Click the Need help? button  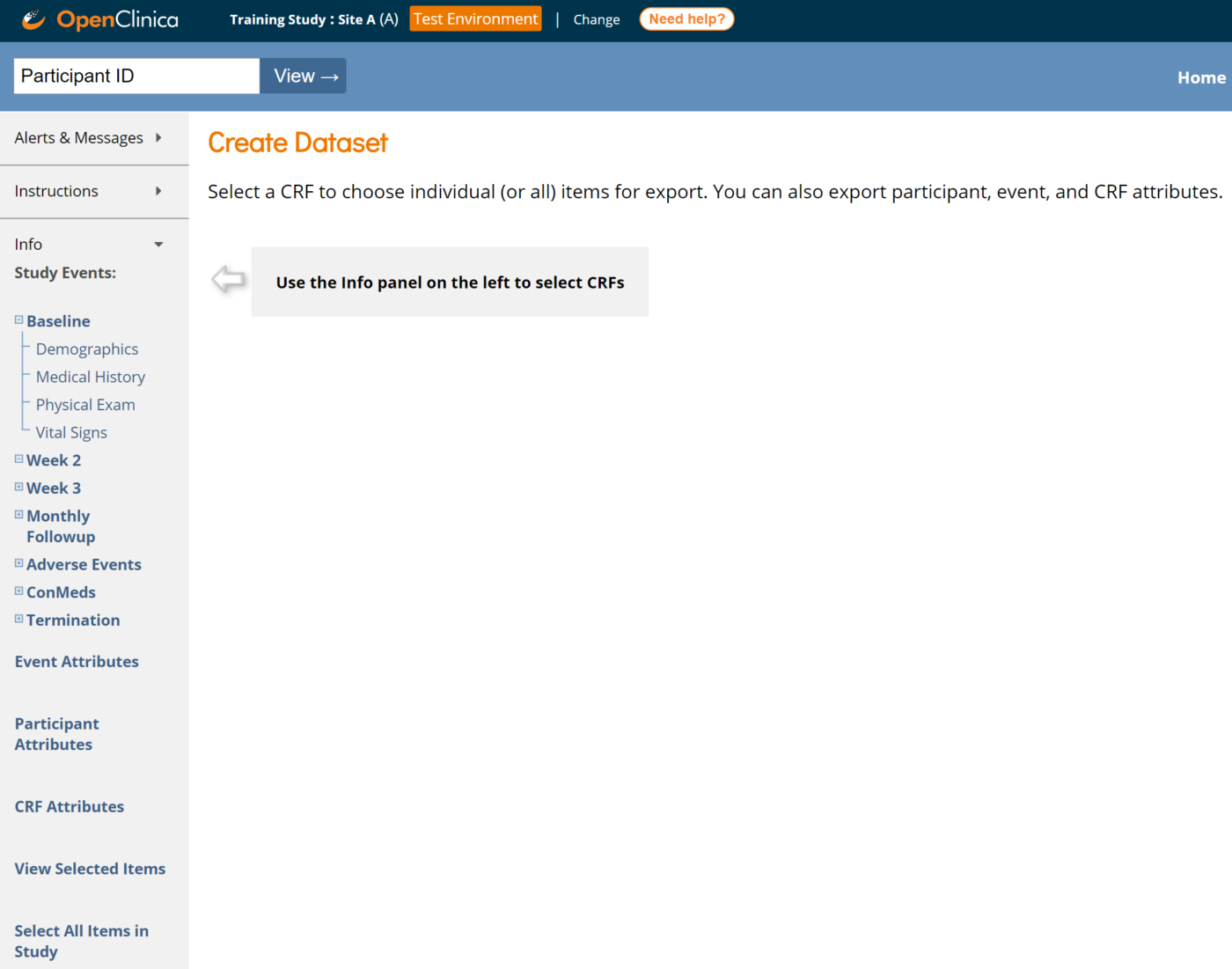coord(686,19)
